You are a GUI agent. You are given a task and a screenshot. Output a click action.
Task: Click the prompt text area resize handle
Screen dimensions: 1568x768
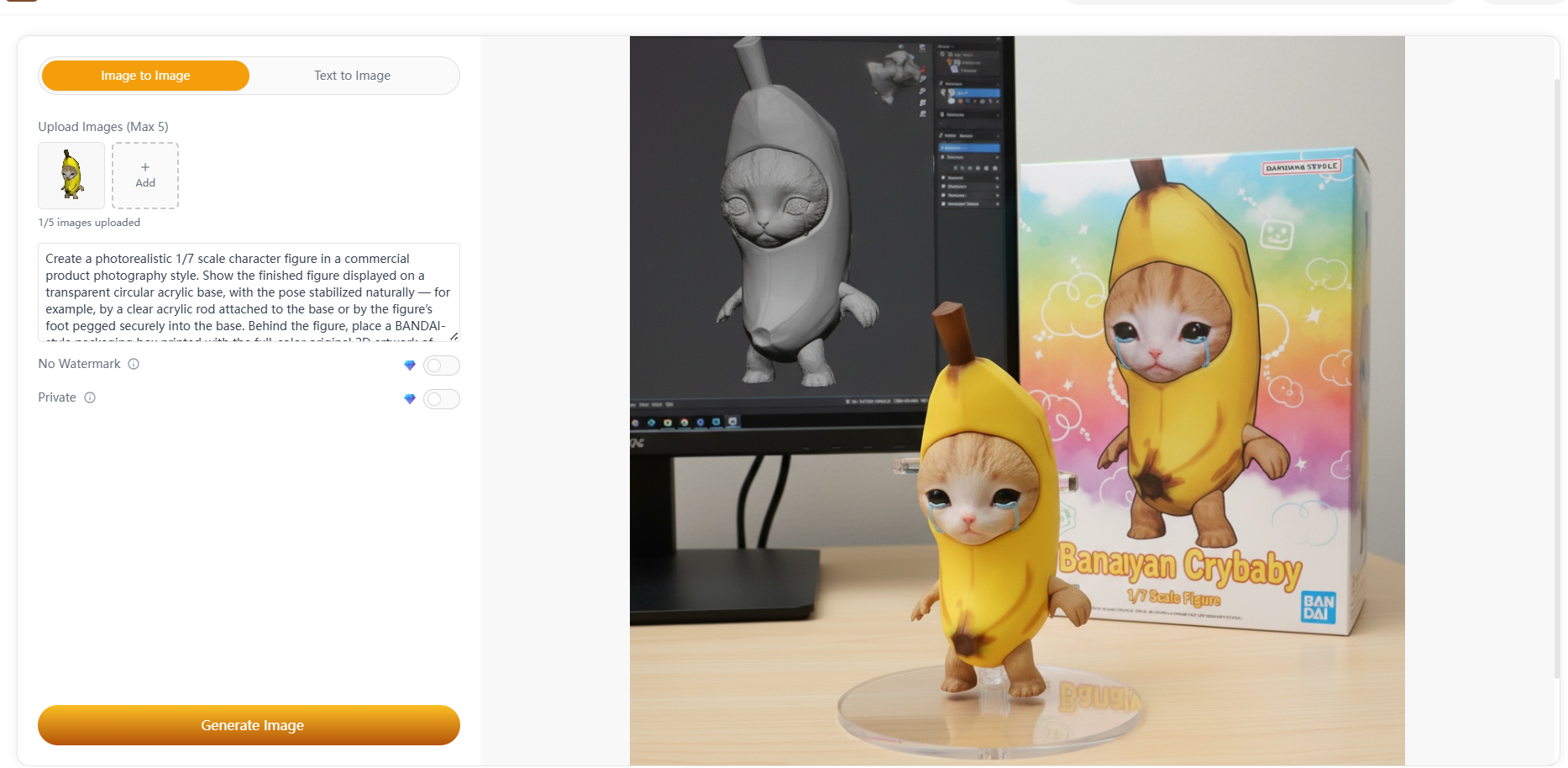(x=454, y=336)
